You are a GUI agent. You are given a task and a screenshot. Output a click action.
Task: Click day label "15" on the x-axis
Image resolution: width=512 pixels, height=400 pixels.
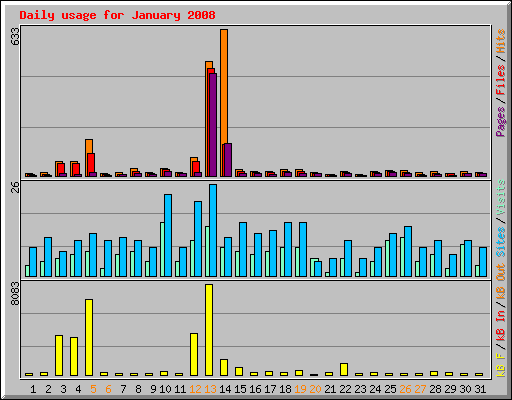point(240,389)
